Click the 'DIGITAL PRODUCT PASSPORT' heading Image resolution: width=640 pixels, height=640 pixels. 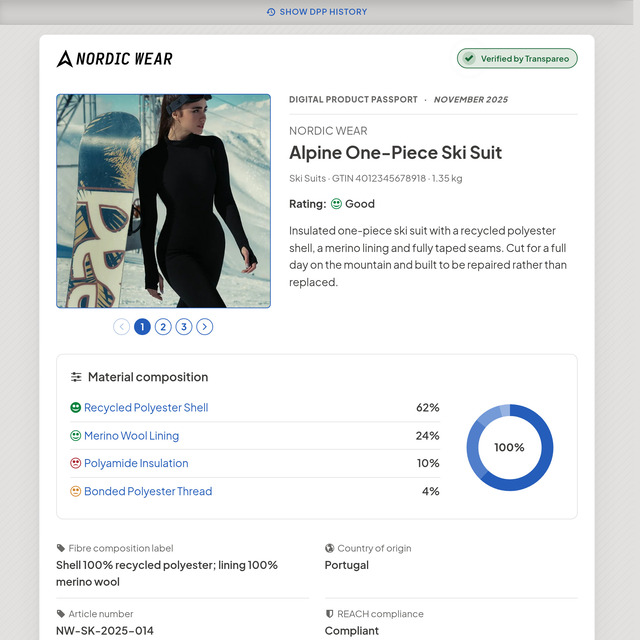click(353, 100)
